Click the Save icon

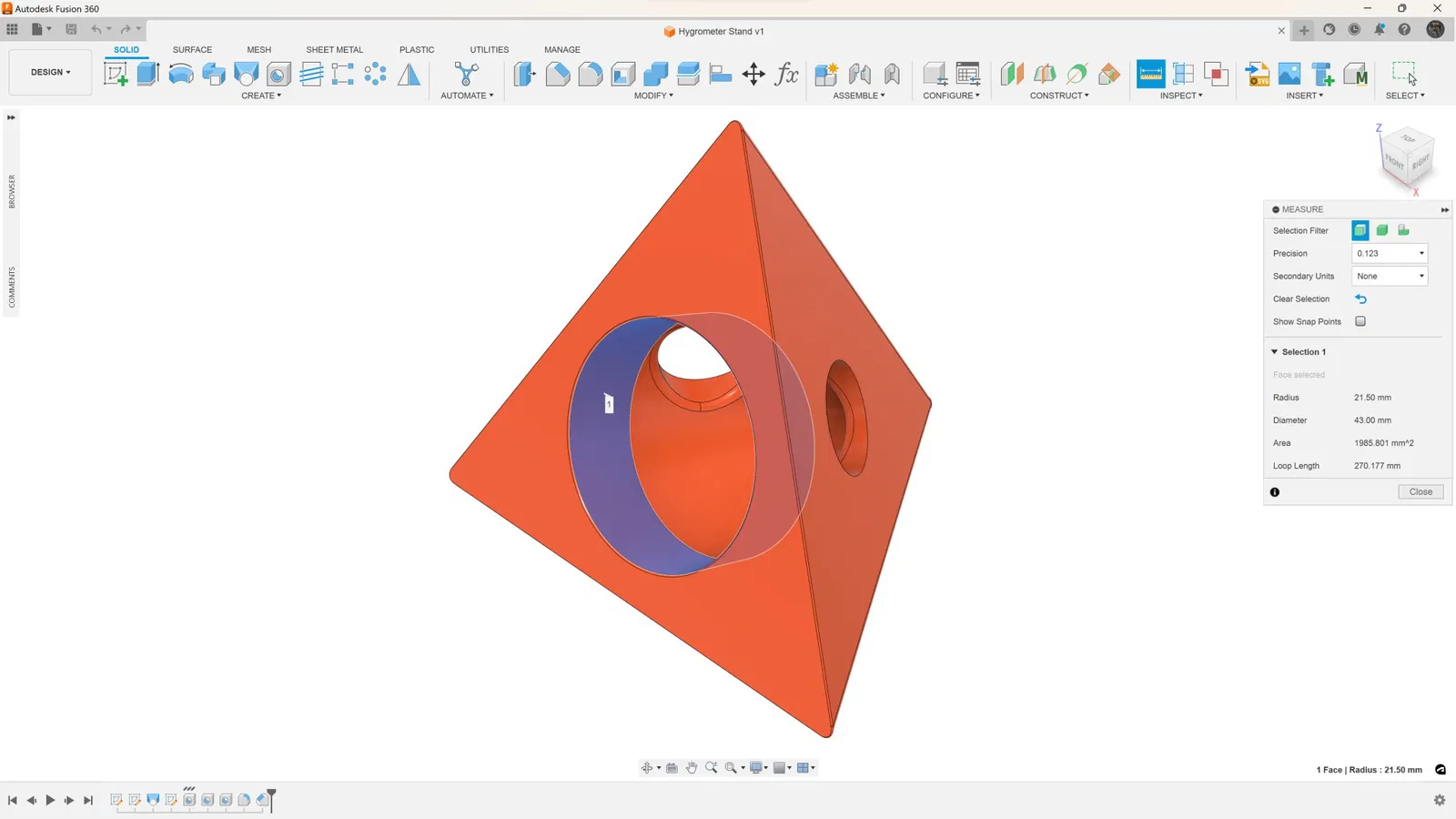tap(71, 29)
